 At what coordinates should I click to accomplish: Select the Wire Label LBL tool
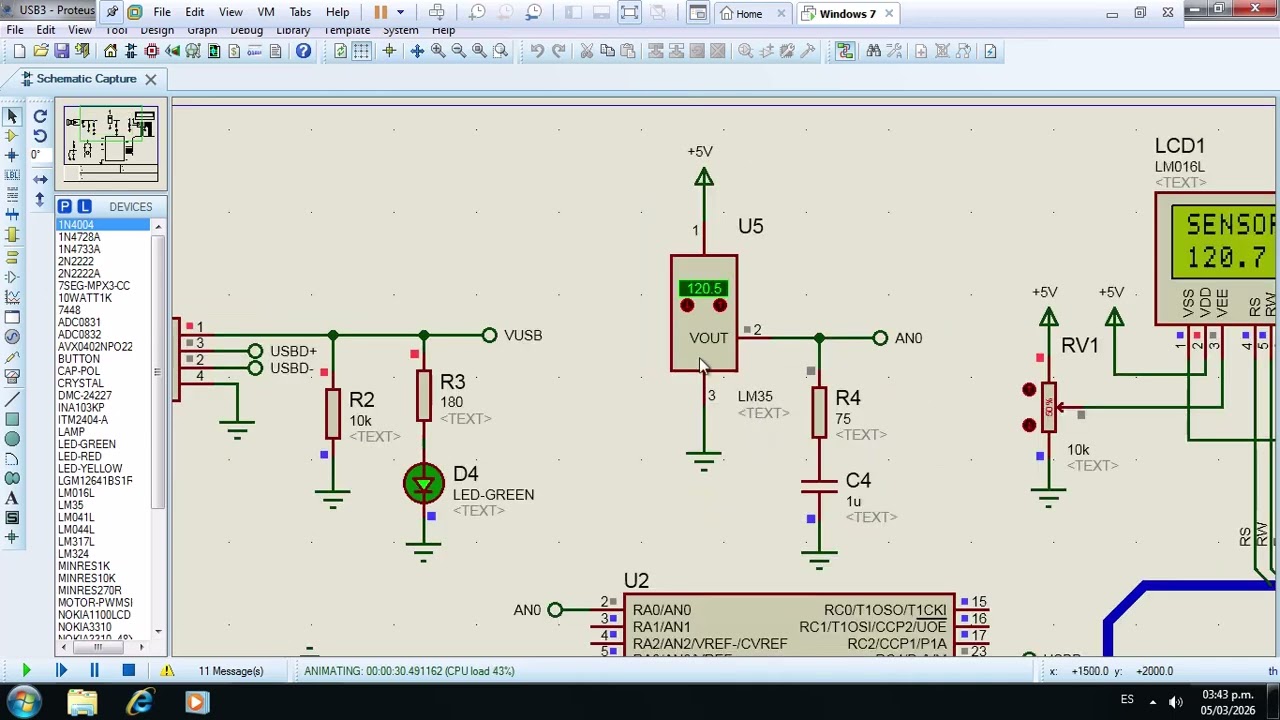point(12,175)
